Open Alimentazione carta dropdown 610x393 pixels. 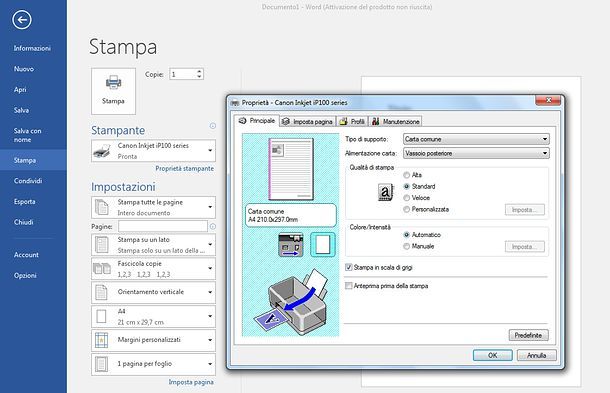point(476,153)
